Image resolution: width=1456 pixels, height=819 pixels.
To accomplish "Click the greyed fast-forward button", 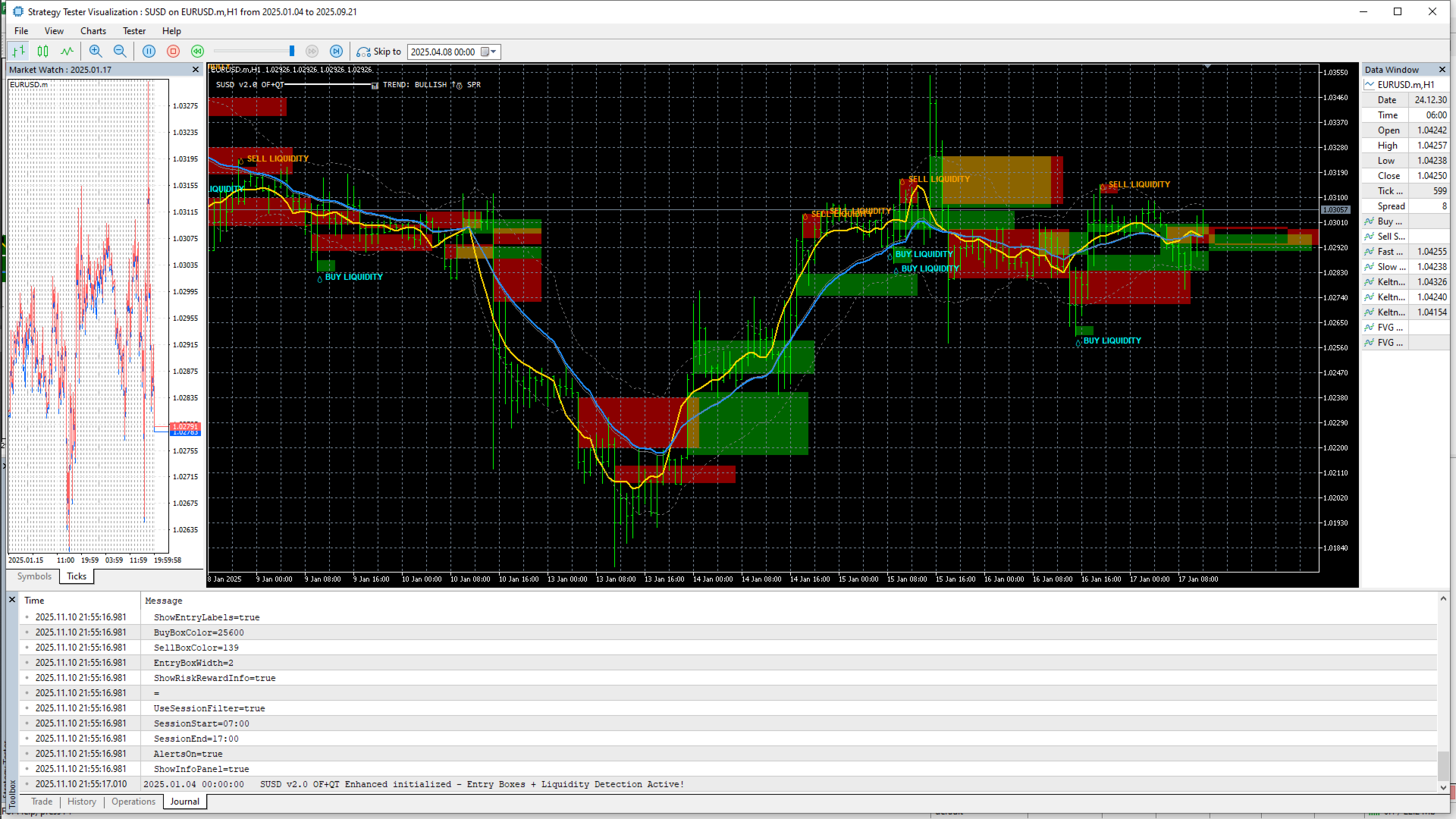I will (x=312, y=52).
